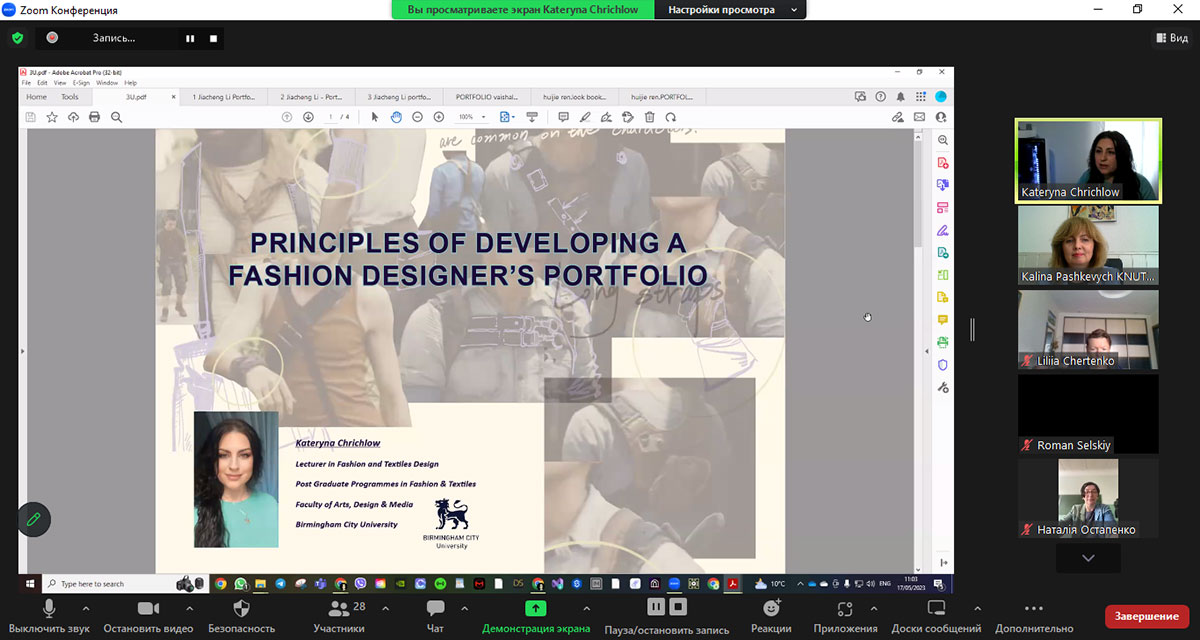Open the Apps icon in Zoom toolbar
Screen dimensions: 1200x640
pos(845,609)
